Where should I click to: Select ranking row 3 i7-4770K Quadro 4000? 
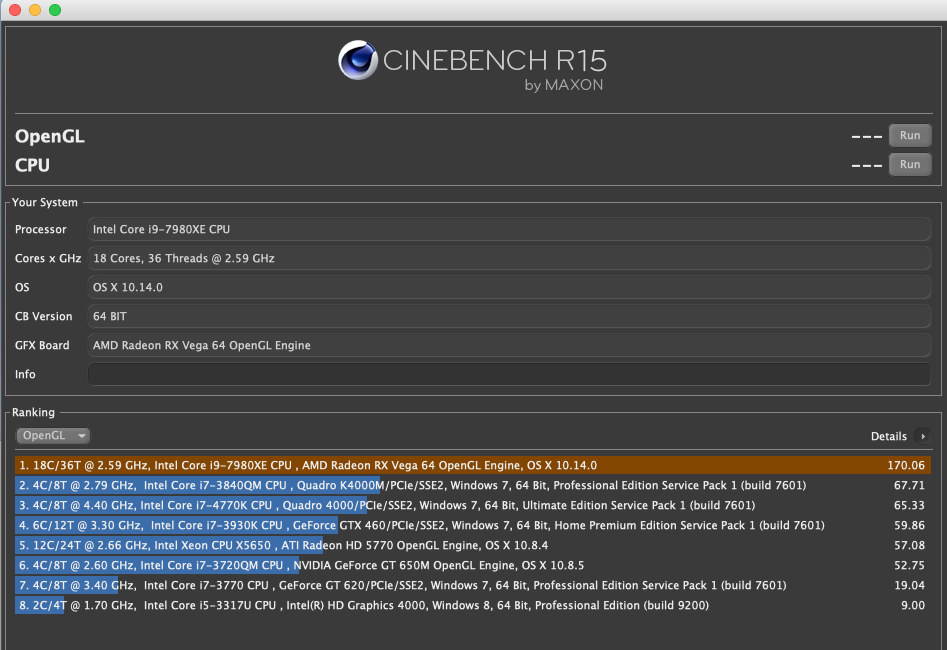473,505
